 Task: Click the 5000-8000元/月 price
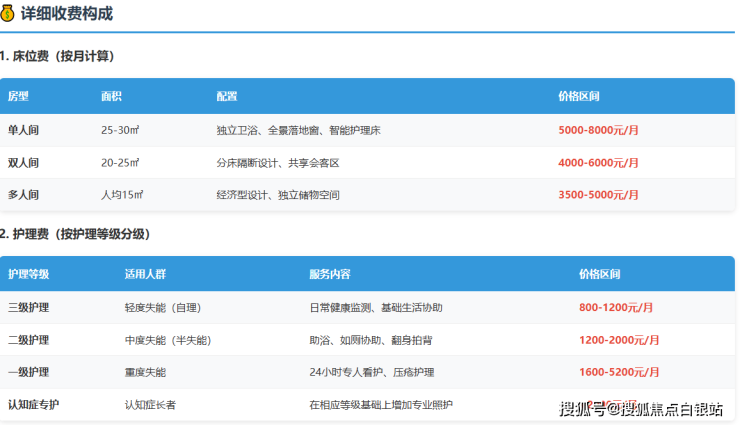pos(598,130)
